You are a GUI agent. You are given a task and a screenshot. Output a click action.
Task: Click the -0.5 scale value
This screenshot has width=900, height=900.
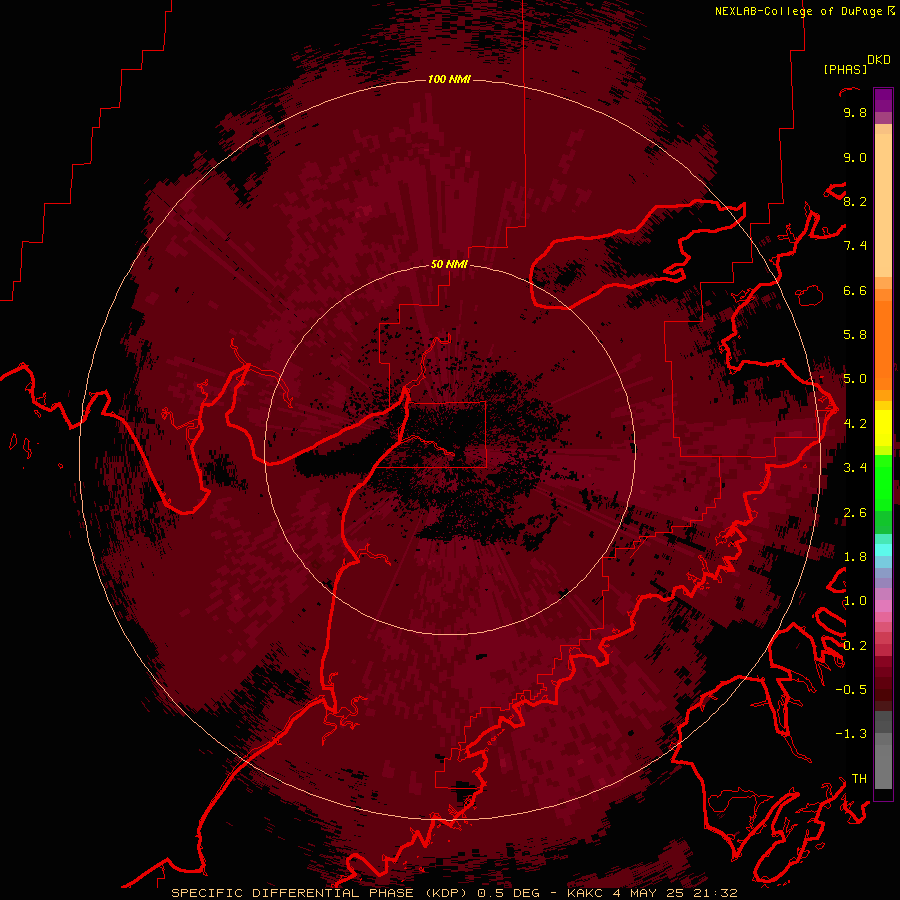pyautogui.click(x=851, y=690)
